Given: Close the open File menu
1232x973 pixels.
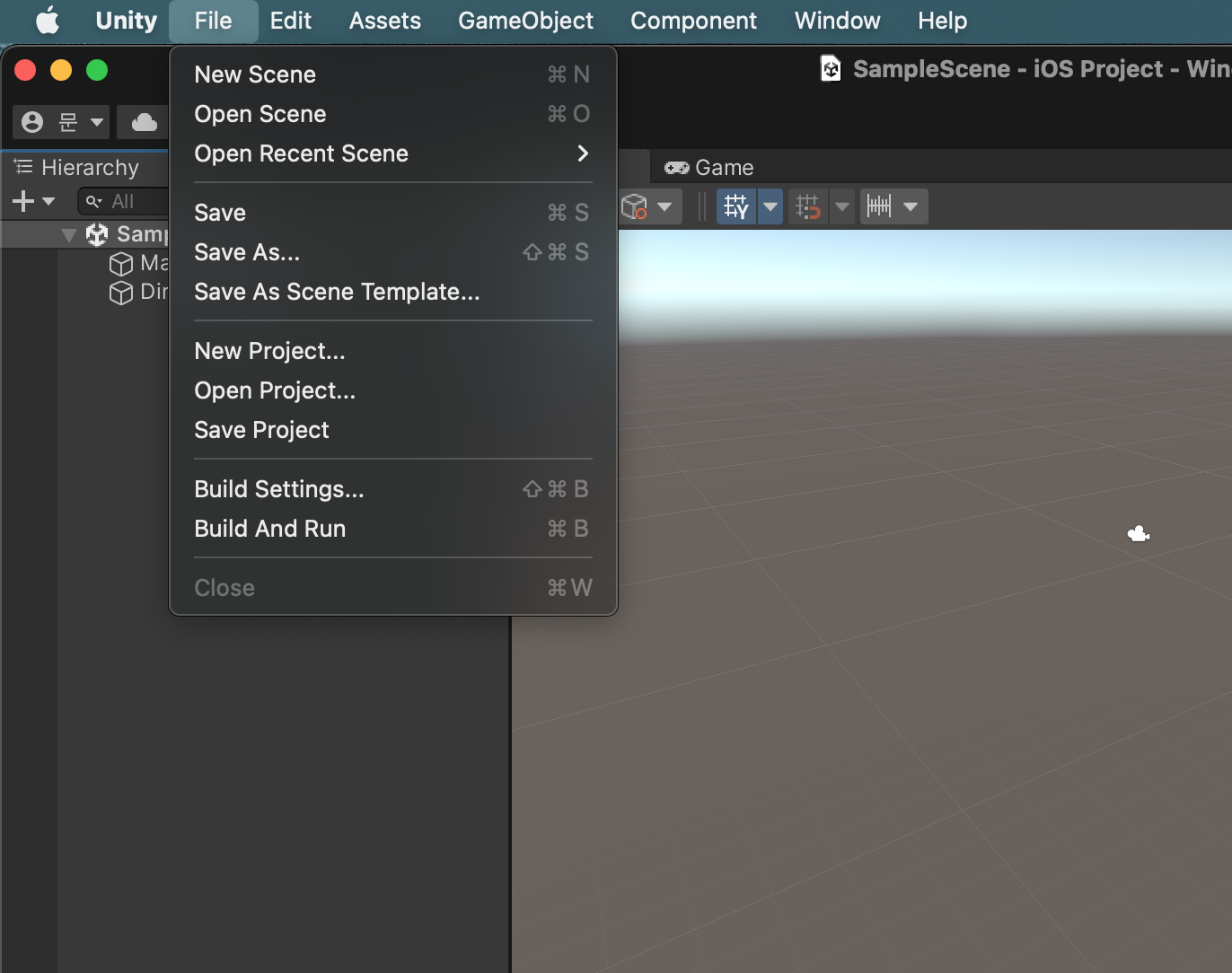Looking at the screenshot, I should (x=213, y=20).
